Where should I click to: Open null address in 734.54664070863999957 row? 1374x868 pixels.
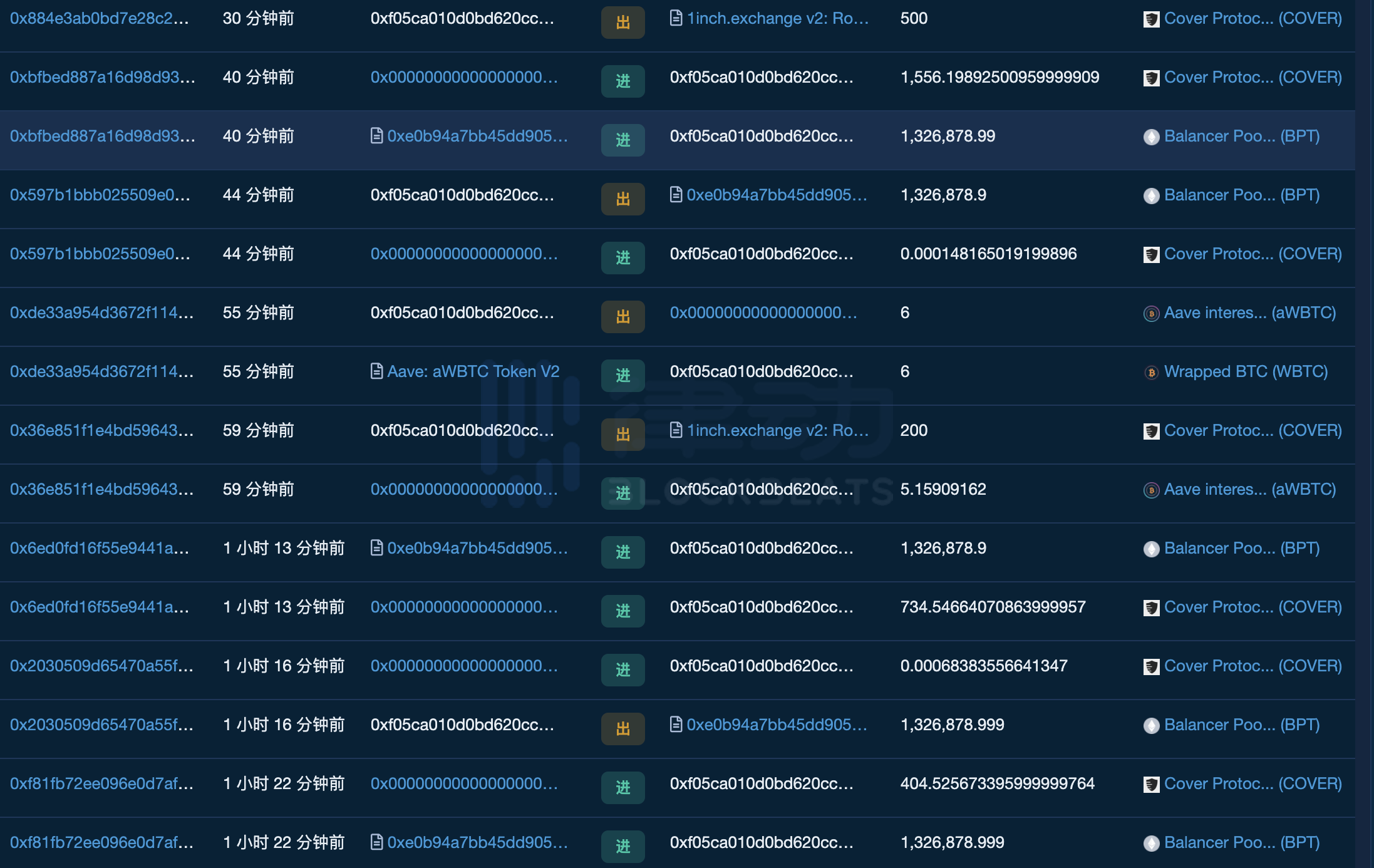pyautogui.click(x=464, y=607)
